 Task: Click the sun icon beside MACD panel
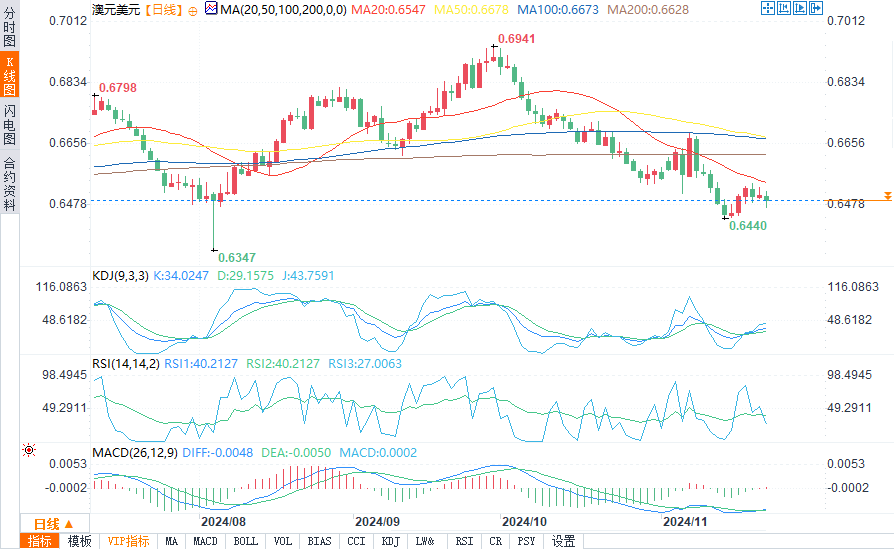pos(29,451)
